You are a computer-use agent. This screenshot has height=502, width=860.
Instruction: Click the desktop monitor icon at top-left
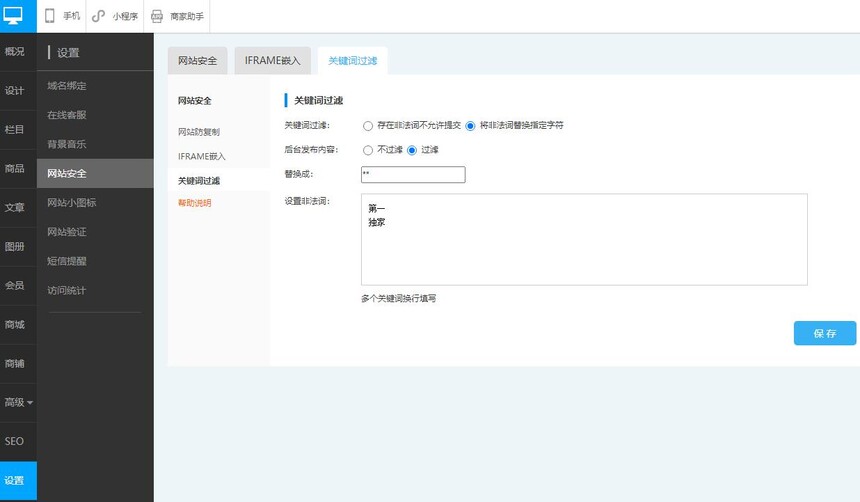coord(13,15)
